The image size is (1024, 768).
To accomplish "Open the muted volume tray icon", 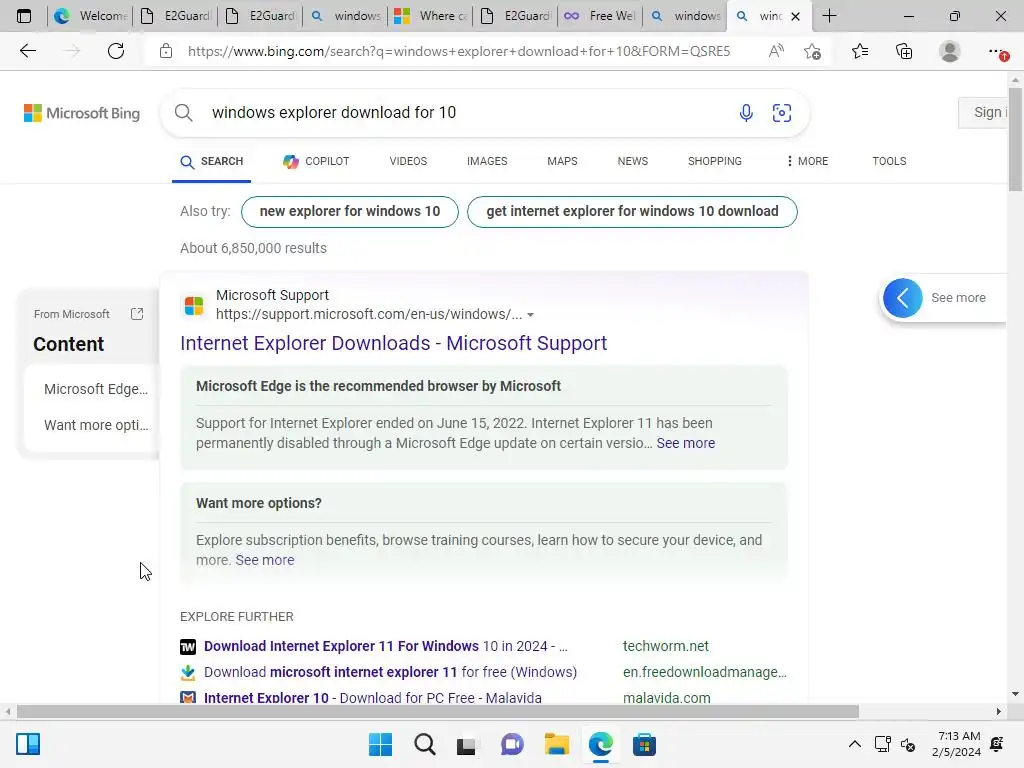I will [x=908, y=744].
